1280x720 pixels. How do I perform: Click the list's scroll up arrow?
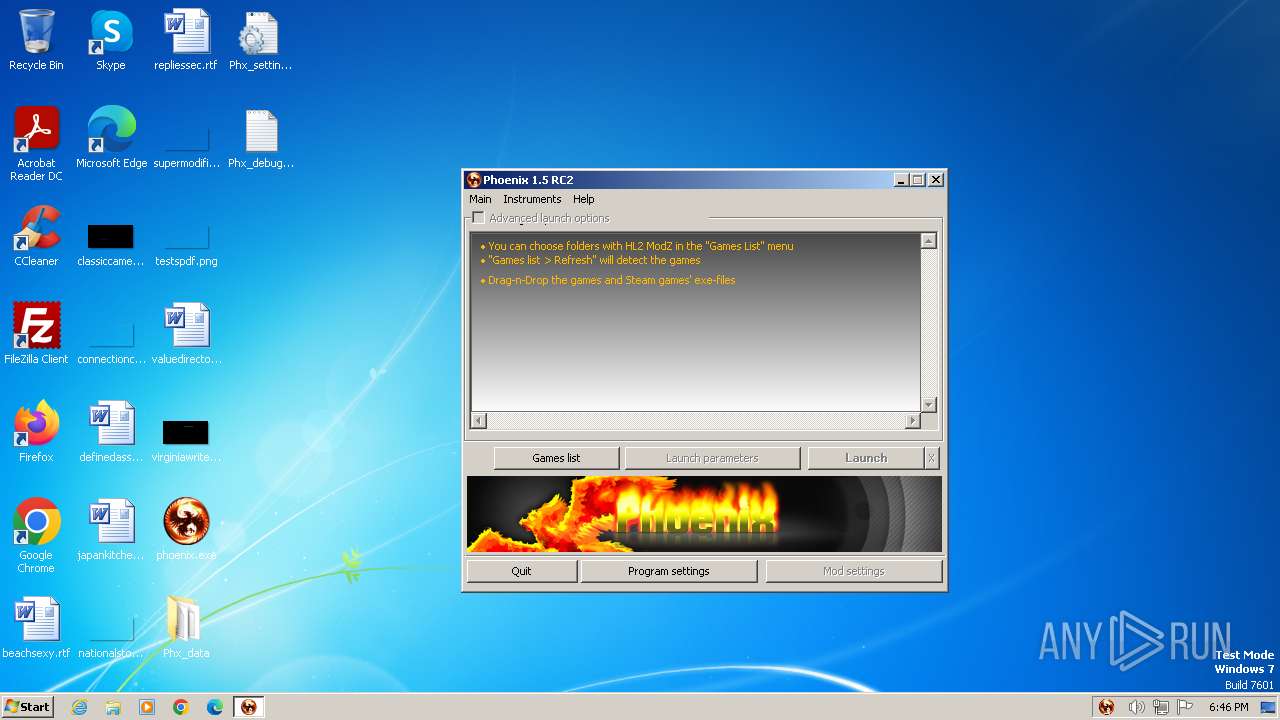click(x=928, y=241)
